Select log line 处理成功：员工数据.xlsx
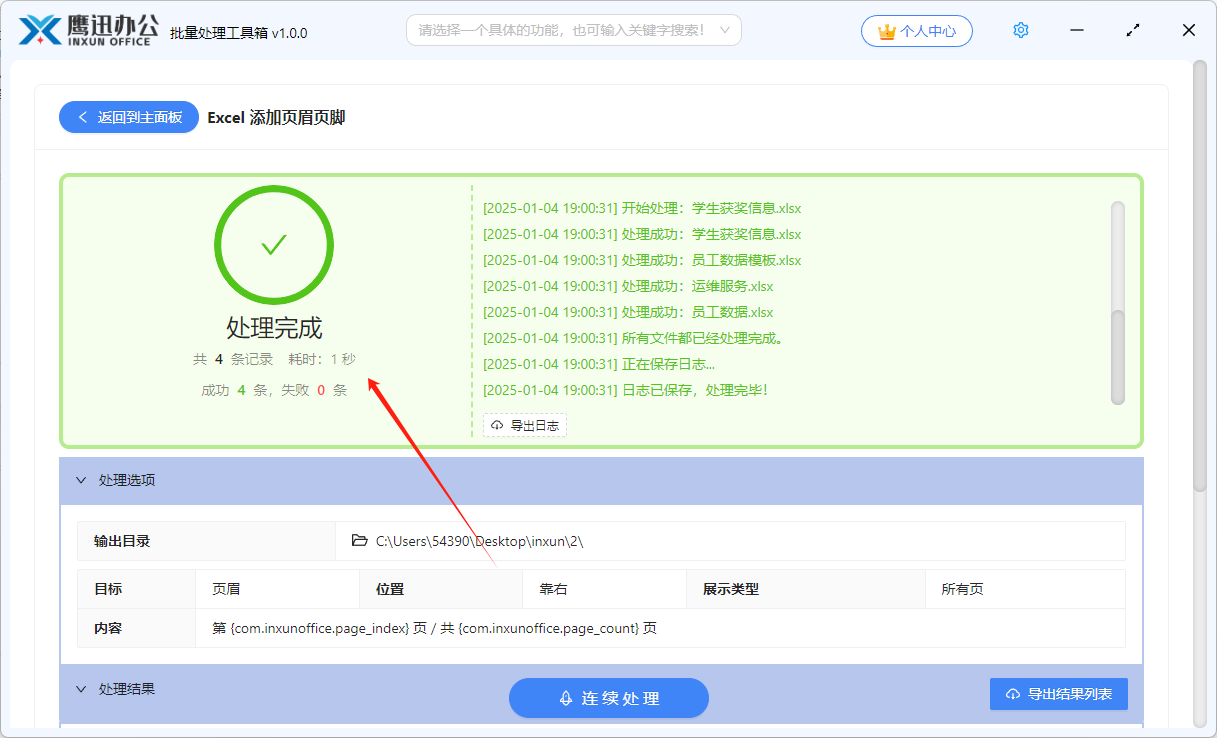The image size is (1217, 738). (x=628, y=312)
